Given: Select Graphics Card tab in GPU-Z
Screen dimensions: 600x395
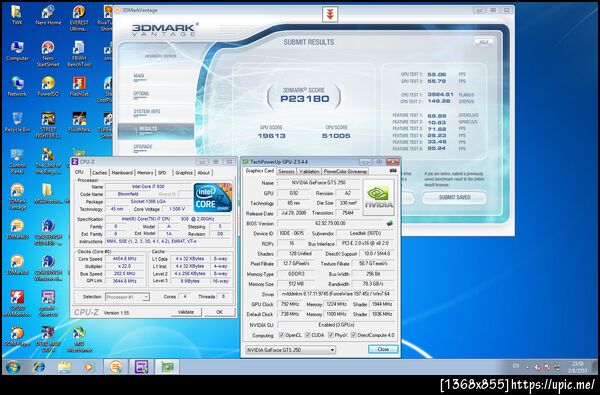Looking at the screenshot, I should 259,171.
